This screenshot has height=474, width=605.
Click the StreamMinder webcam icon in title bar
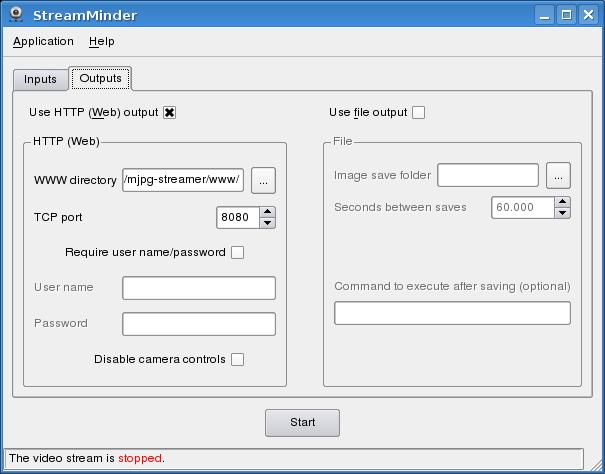[x=16, y=15]
